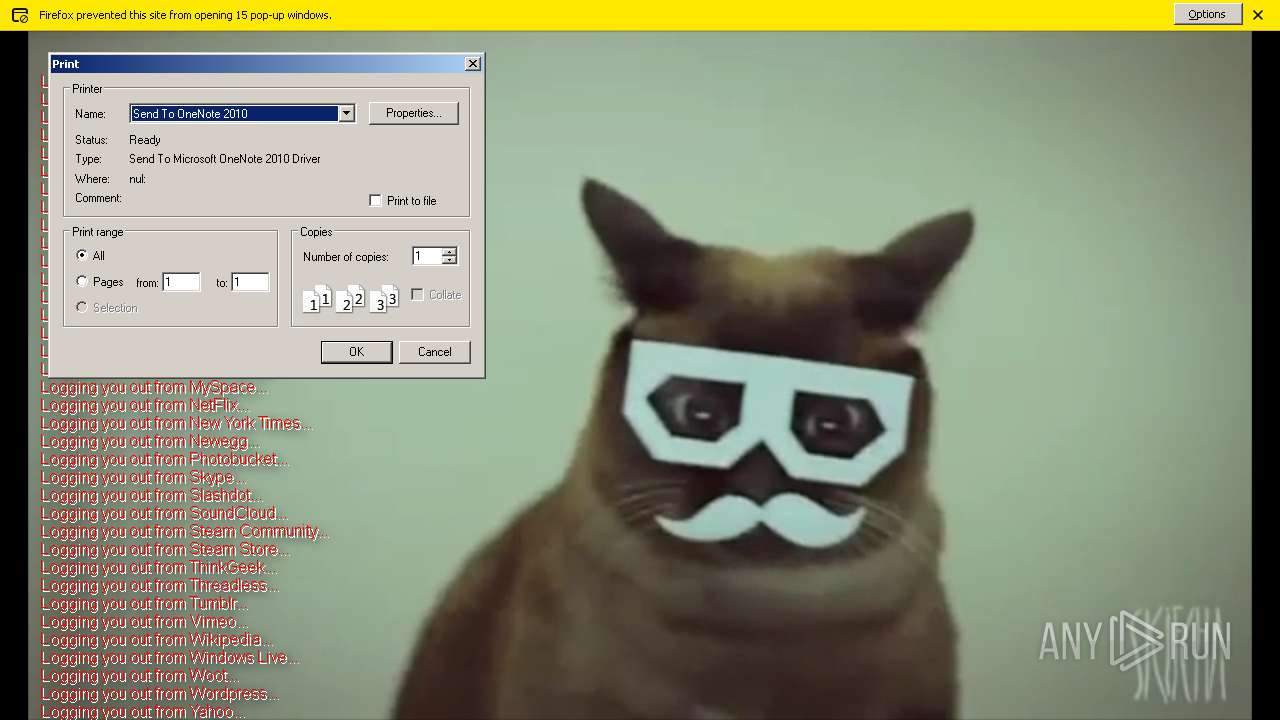The width and height of the screenshot is (1280, 720).
Task: Click the 'Send To Microsoft OneNote 2010 Driver' text
Action: point(225,159)
